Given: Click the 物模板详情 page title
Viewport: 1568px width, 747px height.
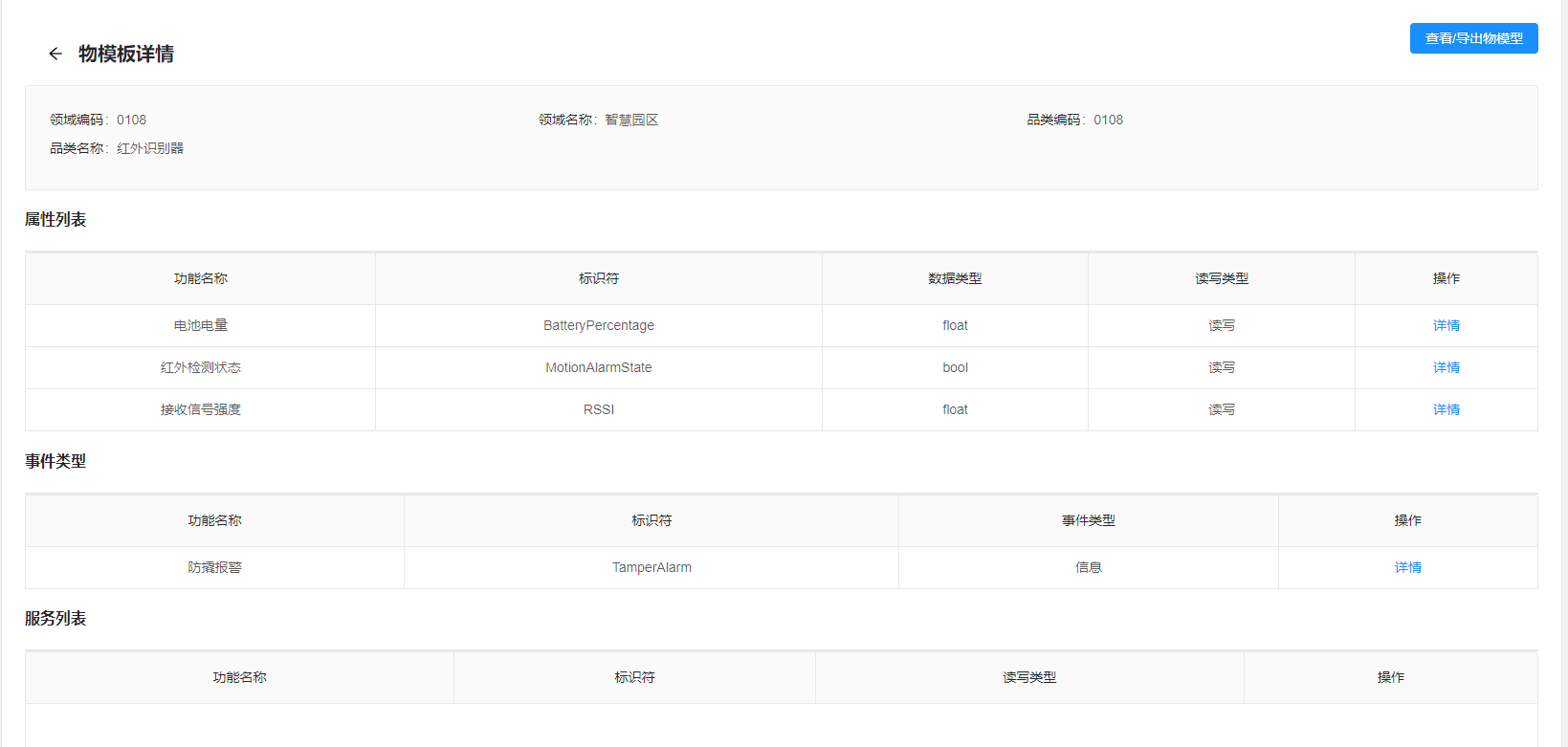Looking at the screenshot, I should coord(126,54).
